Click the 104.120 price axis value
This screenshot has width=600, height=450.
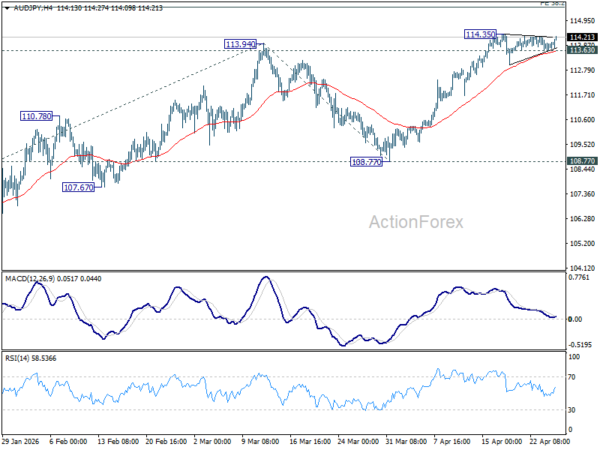pos(582,268)
